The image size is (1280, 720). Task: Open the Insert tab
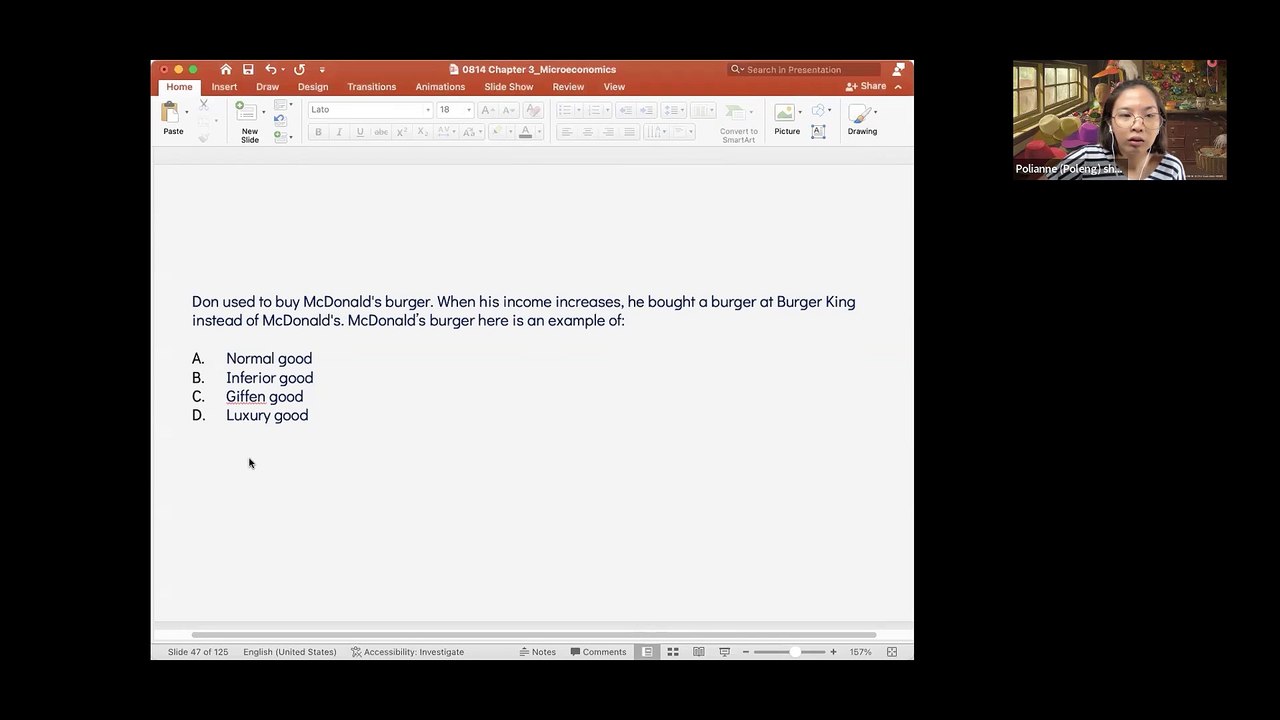click(224, 87)
